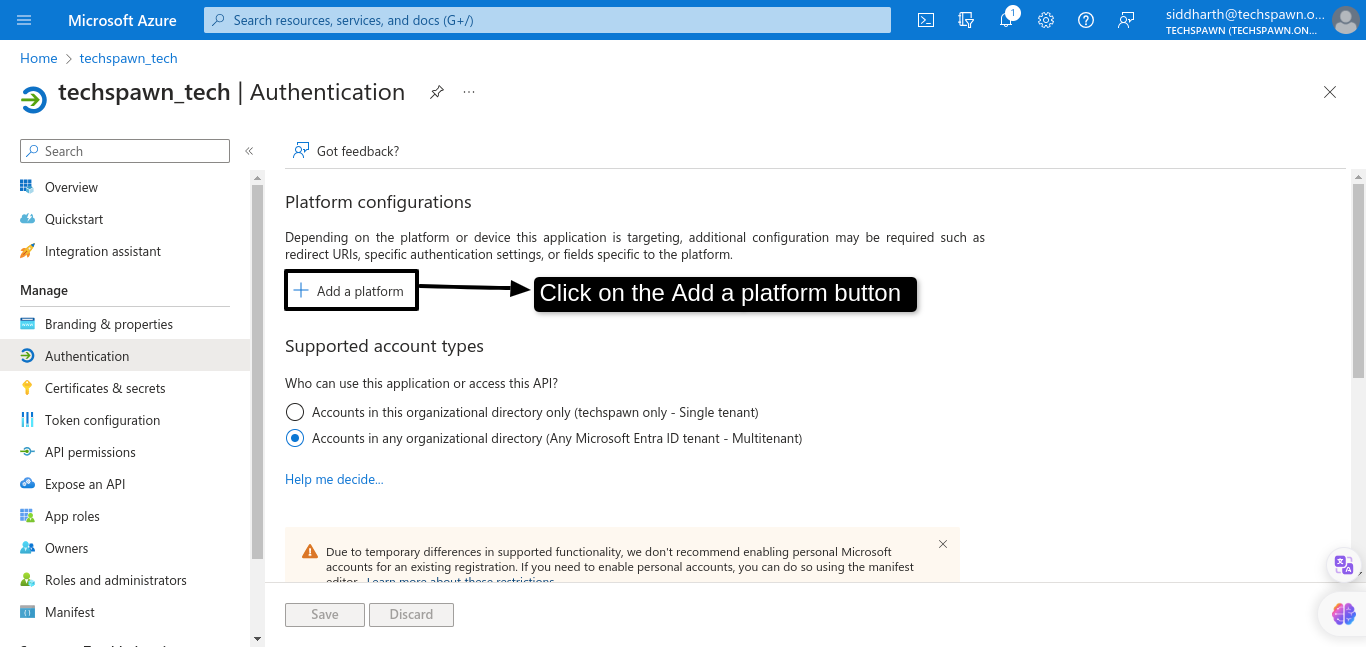Click the Help question mark icon
1366x647 pixels.
tap(1086, 20)
